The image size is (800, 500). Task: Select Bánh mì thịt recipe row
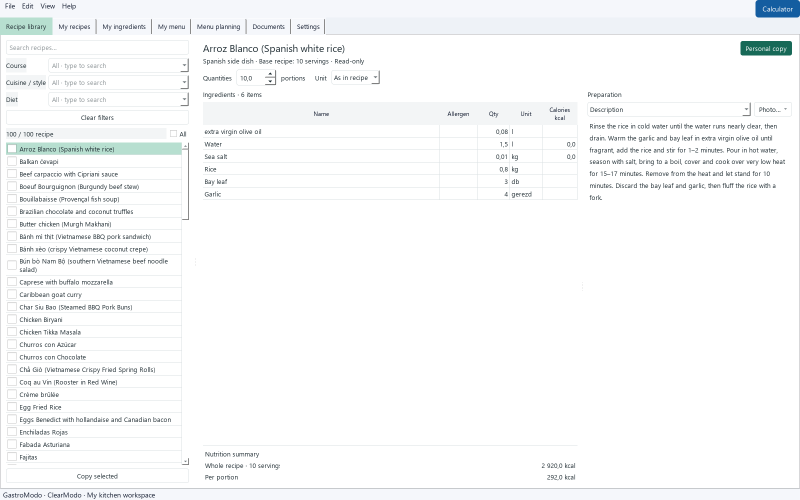(x=94, y=236)
